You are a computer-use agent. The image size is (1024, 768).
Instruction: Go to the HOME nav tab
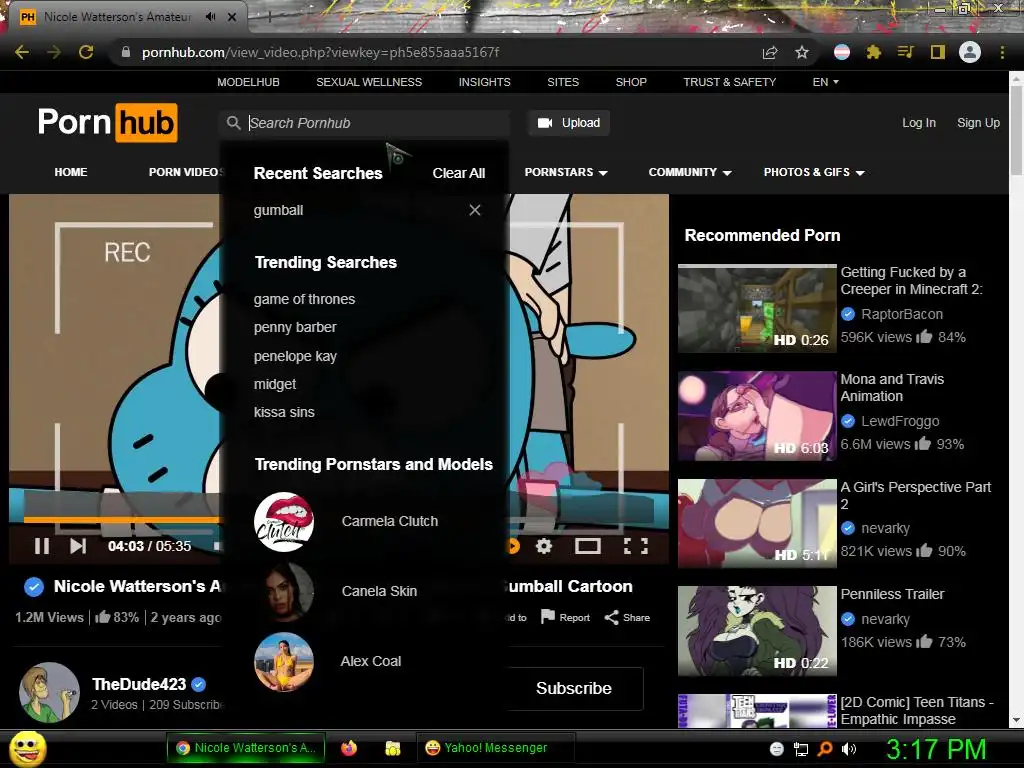click(x=71, y=172)
